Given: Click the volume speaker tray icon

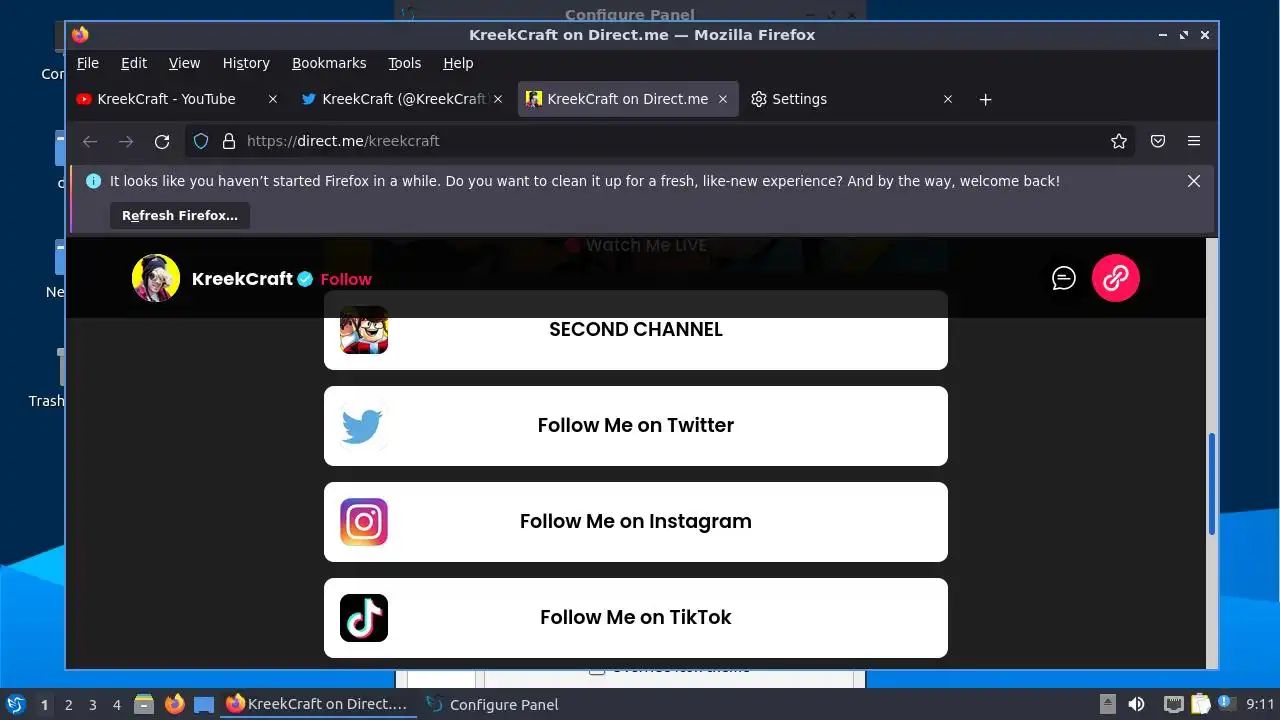Looking at the screenshot, I should (x=1136, y=704).
